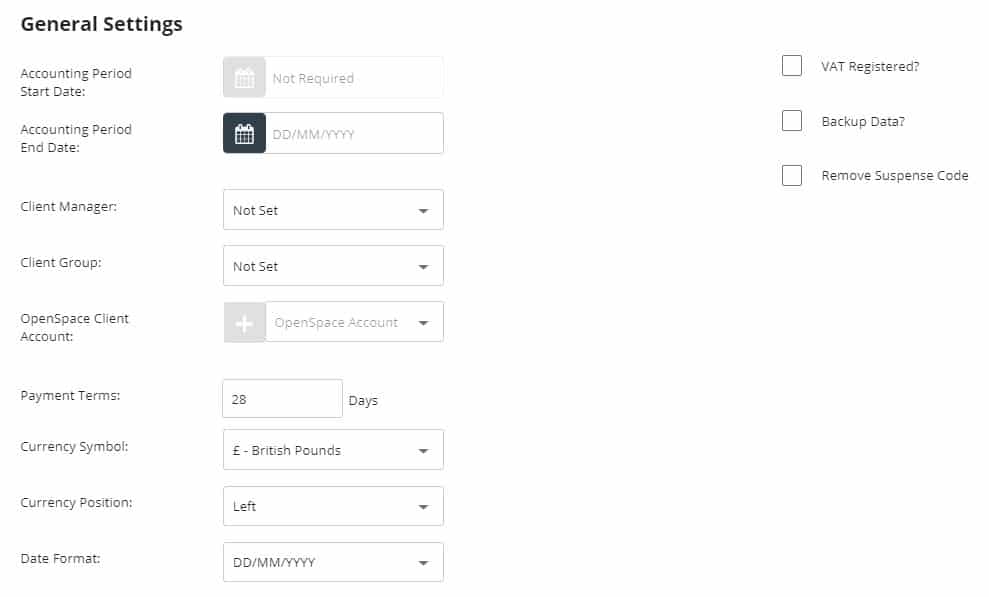This screenshot has height=597, width=989.
Task: Tick the Backup Data checkbox
Action: [x=792, y=121]
